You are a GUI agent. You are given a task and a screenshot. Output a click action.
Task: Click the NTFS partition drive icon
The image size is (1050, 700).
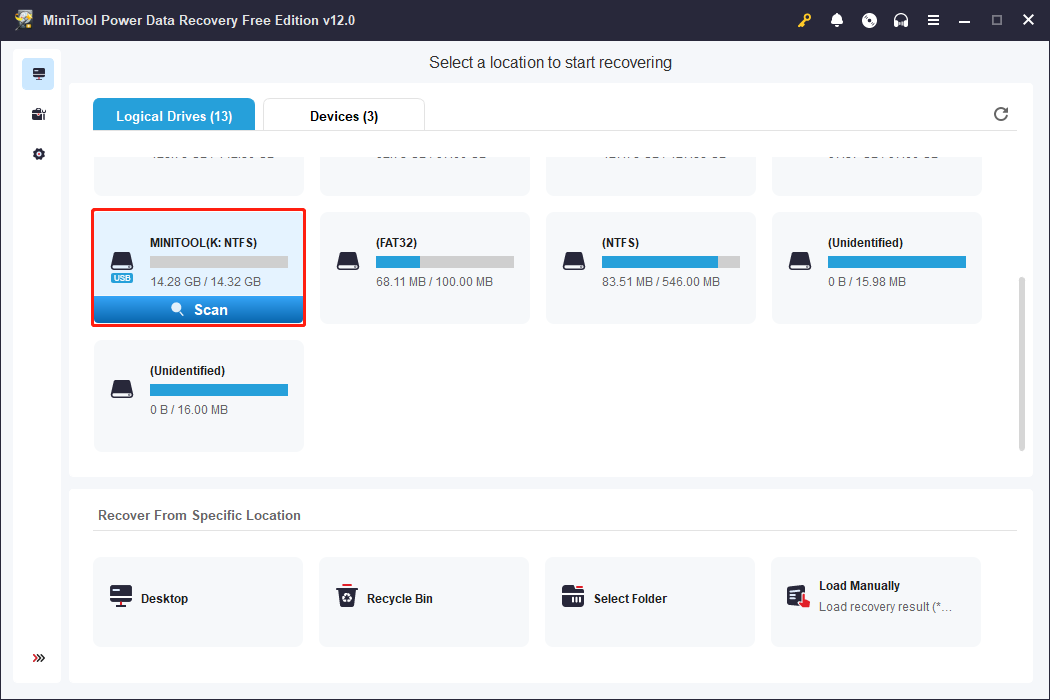(574, 261)
